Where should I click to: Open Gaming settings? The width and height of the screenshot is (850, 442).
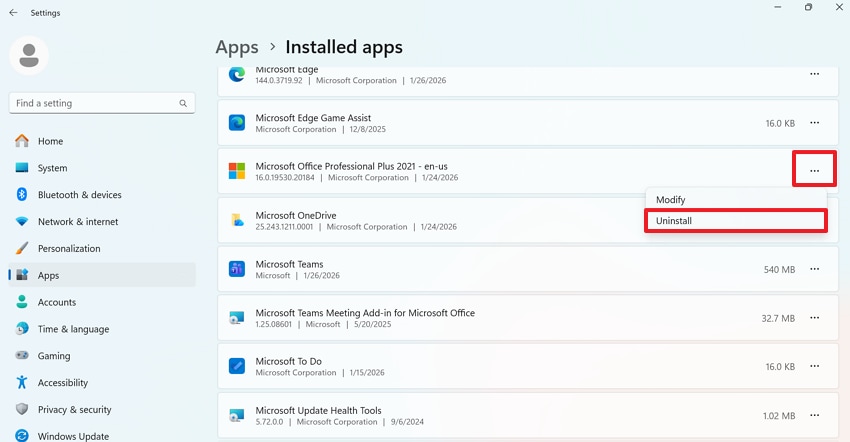pyautogui.click(x=102, y=356)
